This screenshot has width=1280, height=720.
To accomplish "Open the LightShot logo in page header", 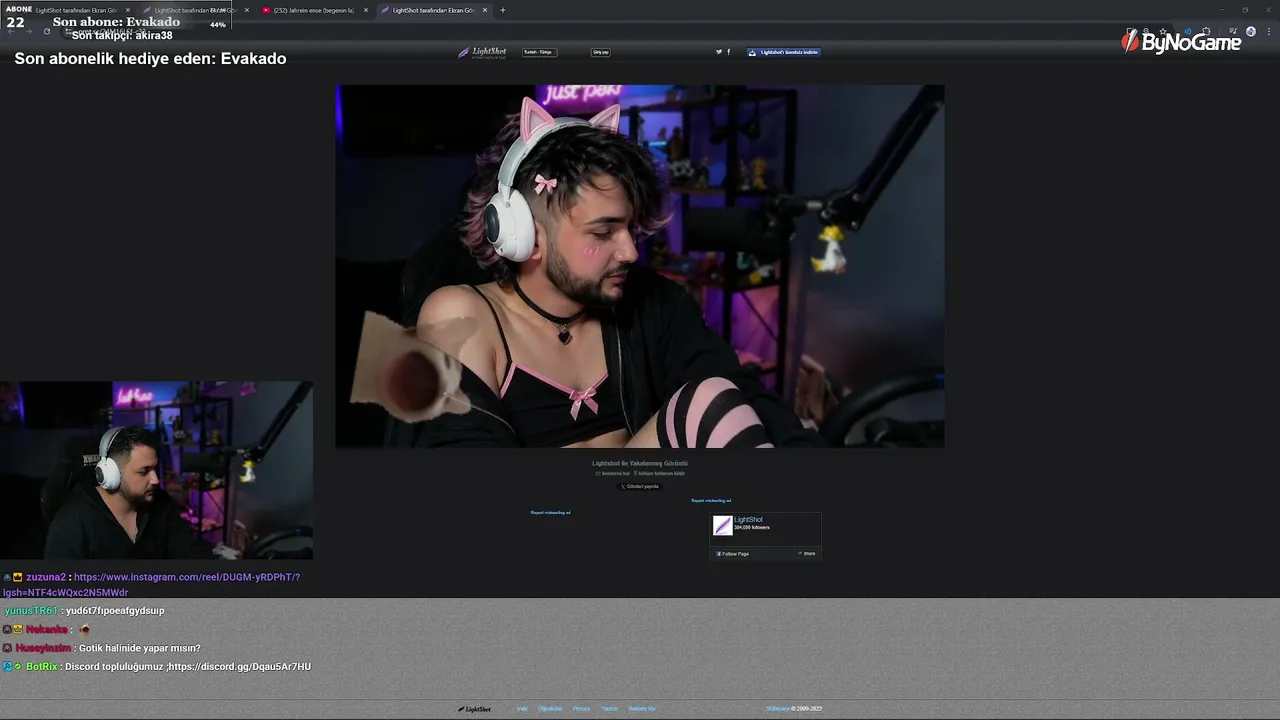I will (x=482, y=52).
